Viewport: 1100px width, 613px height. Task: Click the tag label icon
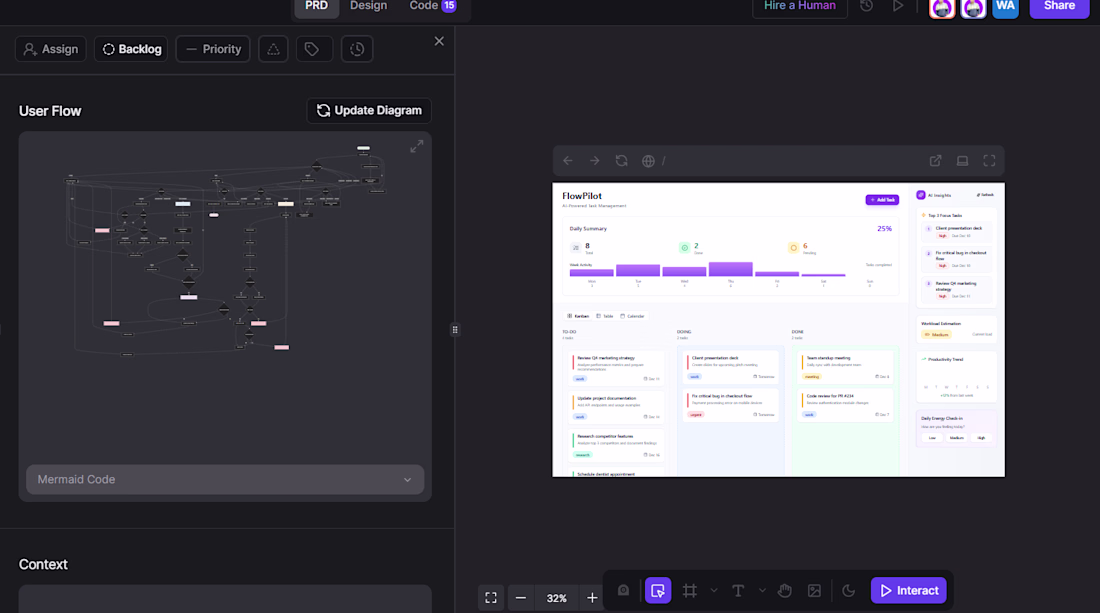click(x=312, y=49)
